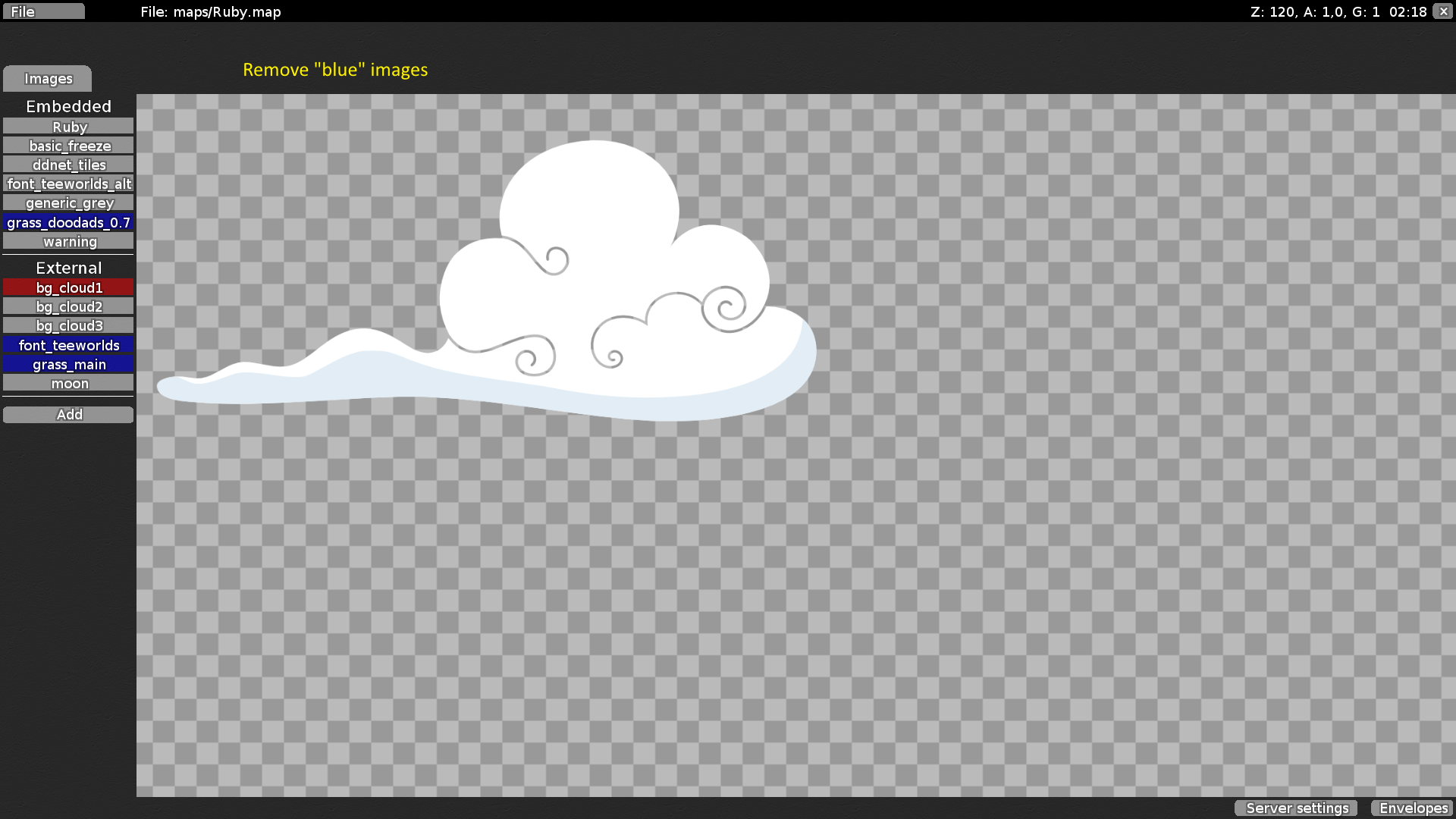Select the bg_cloud1 external image
The width and height of the screenshot is (1456, 819).
(x=68, y=287)
